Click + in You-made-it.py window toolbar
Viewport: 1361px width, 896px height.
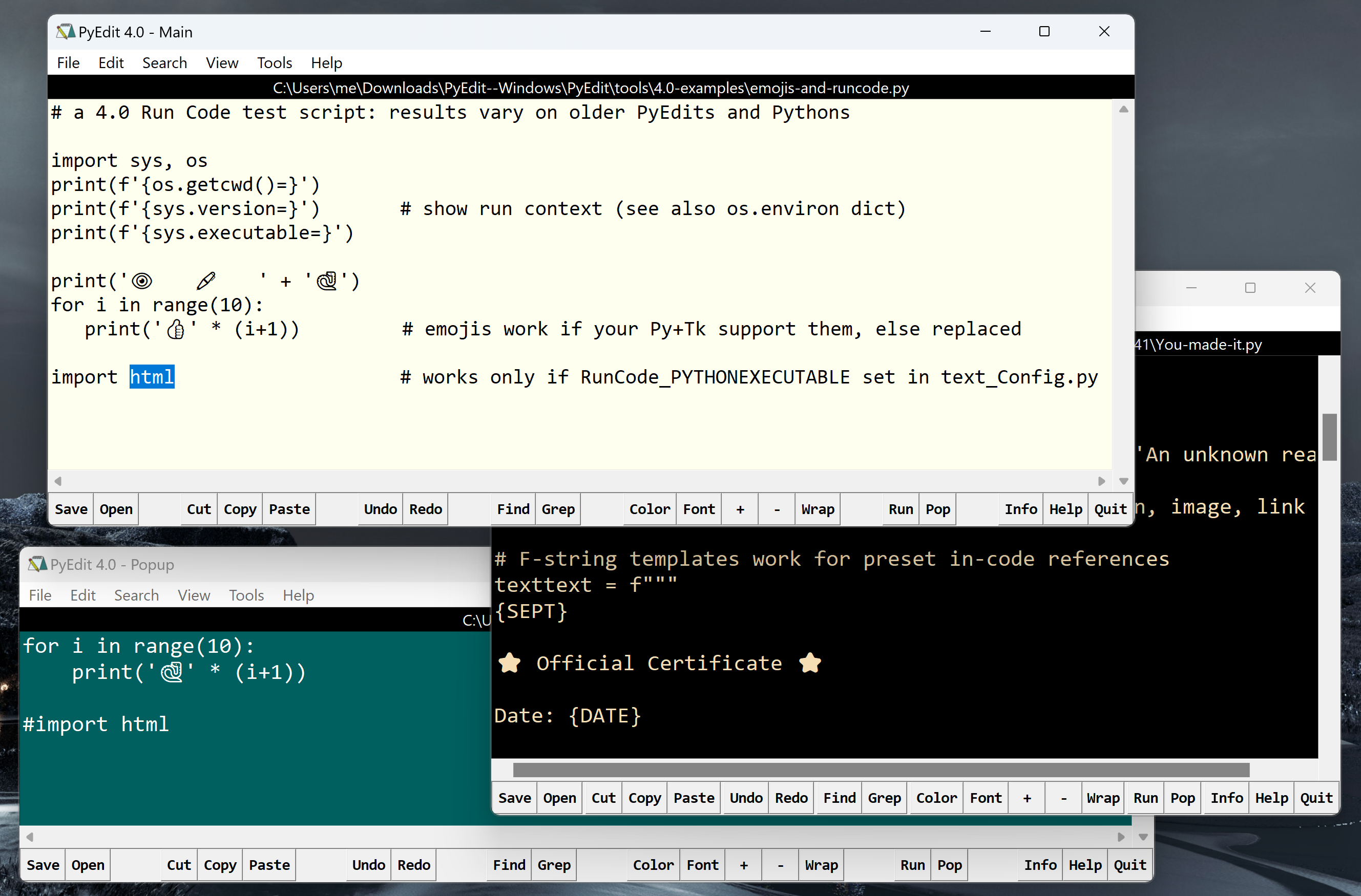1027,798
